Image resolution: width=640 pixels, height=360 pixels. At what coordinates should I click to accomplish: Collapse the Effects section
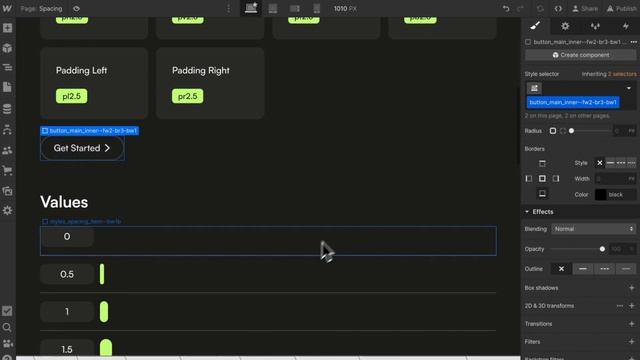click(539, 211)
